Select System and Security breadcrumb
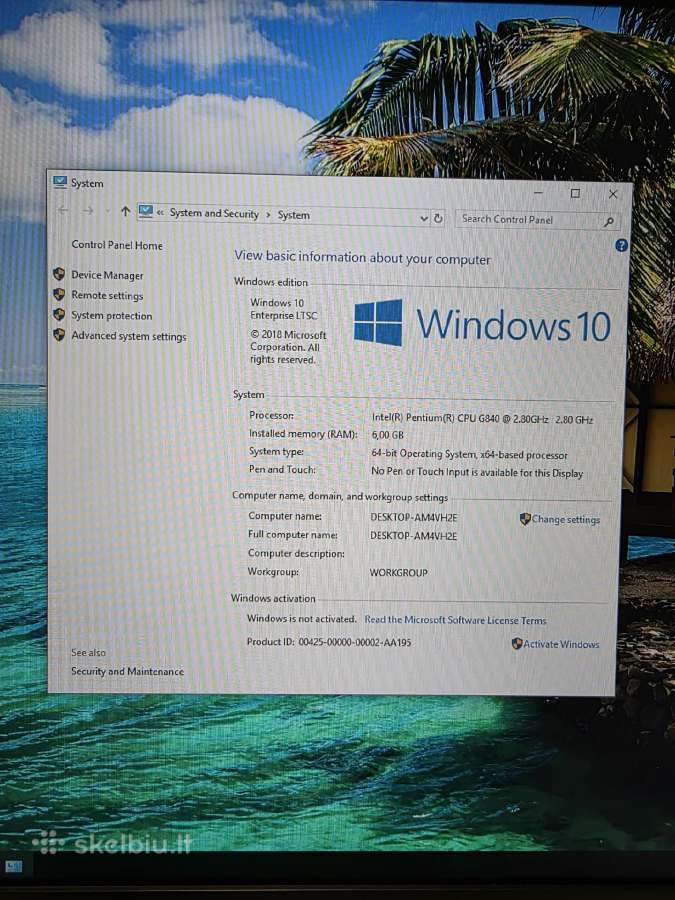 [x=214, y=214]
